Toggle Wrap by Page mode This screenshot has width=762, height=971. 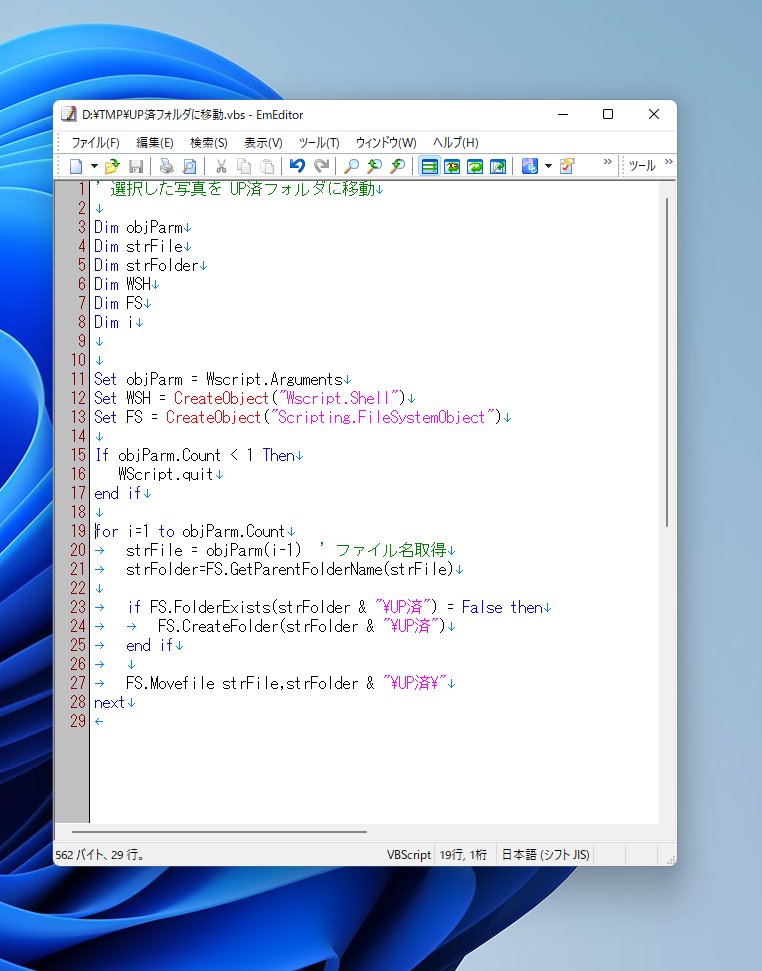[498, 166]
